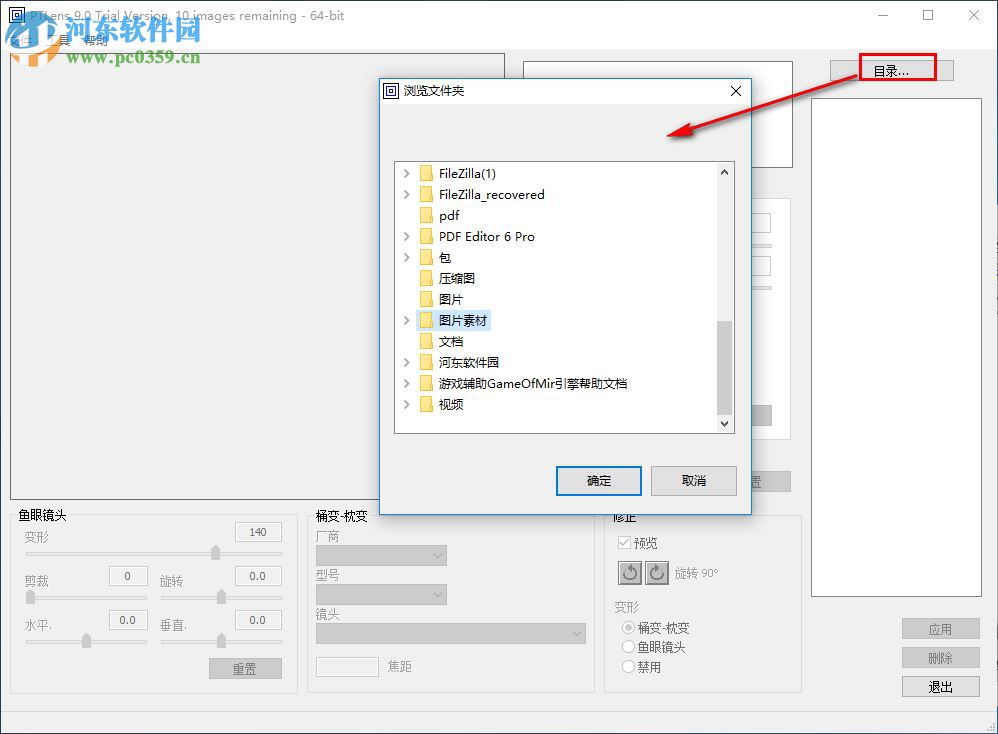Click the folder tree scrollbar up arrow
This screenshot has width=998, height=734.
tap(724, 172)
